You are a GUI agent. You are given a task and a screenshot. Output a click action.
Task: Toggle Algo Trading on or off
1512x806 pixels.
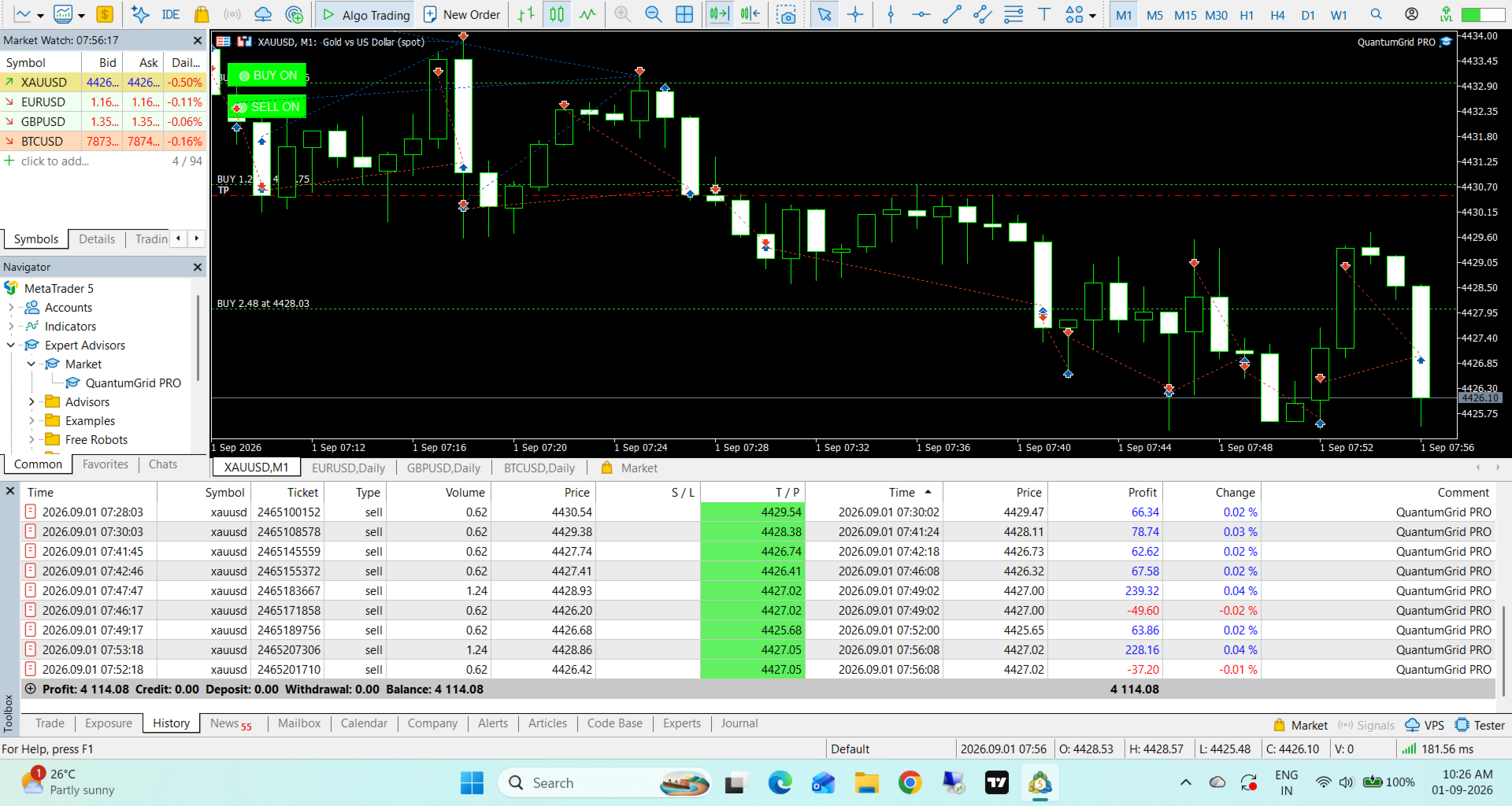coord(366,14)
